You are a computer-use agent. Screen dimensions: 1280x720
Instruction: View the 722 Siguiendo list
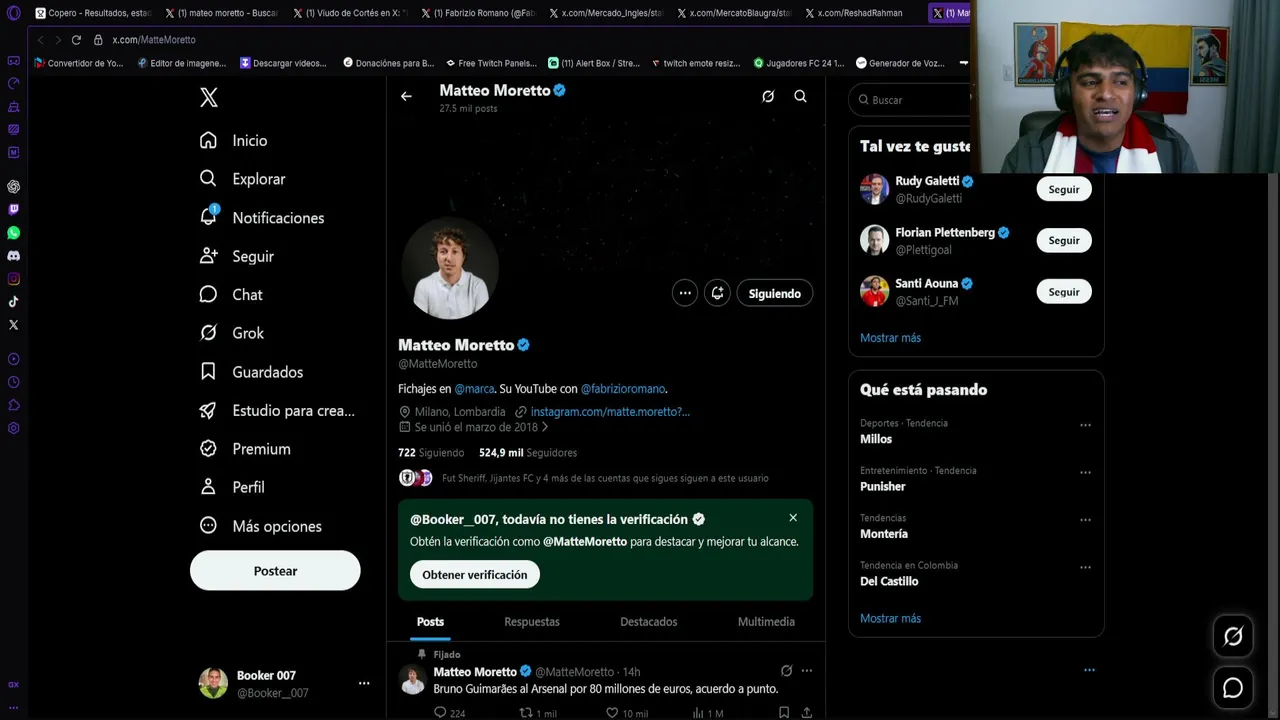coord(431,453)
